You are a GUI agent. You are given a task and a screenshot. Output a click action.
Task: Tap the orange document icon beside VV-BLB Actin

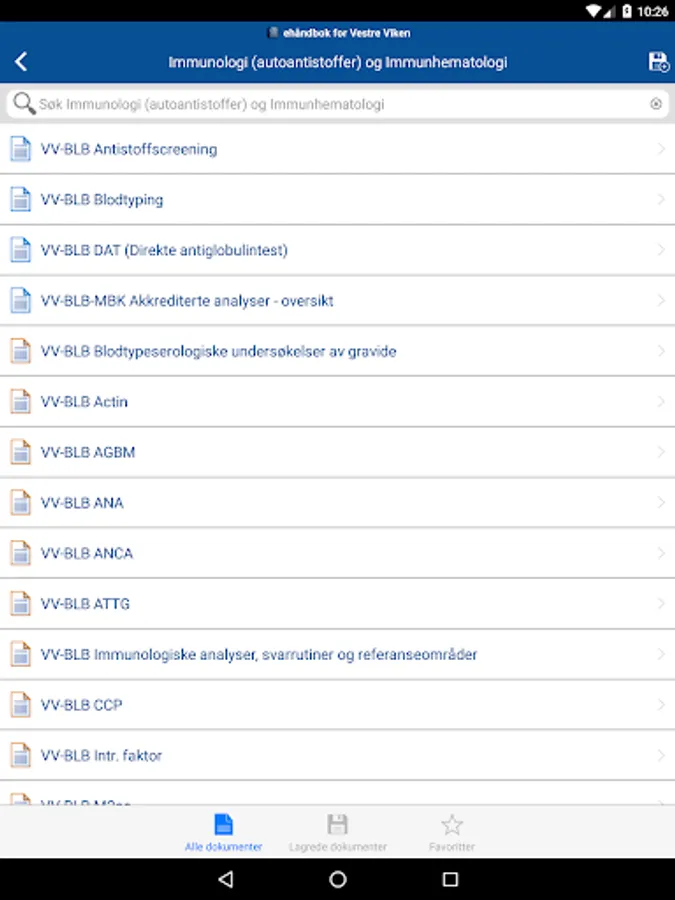tap(21, 402)
